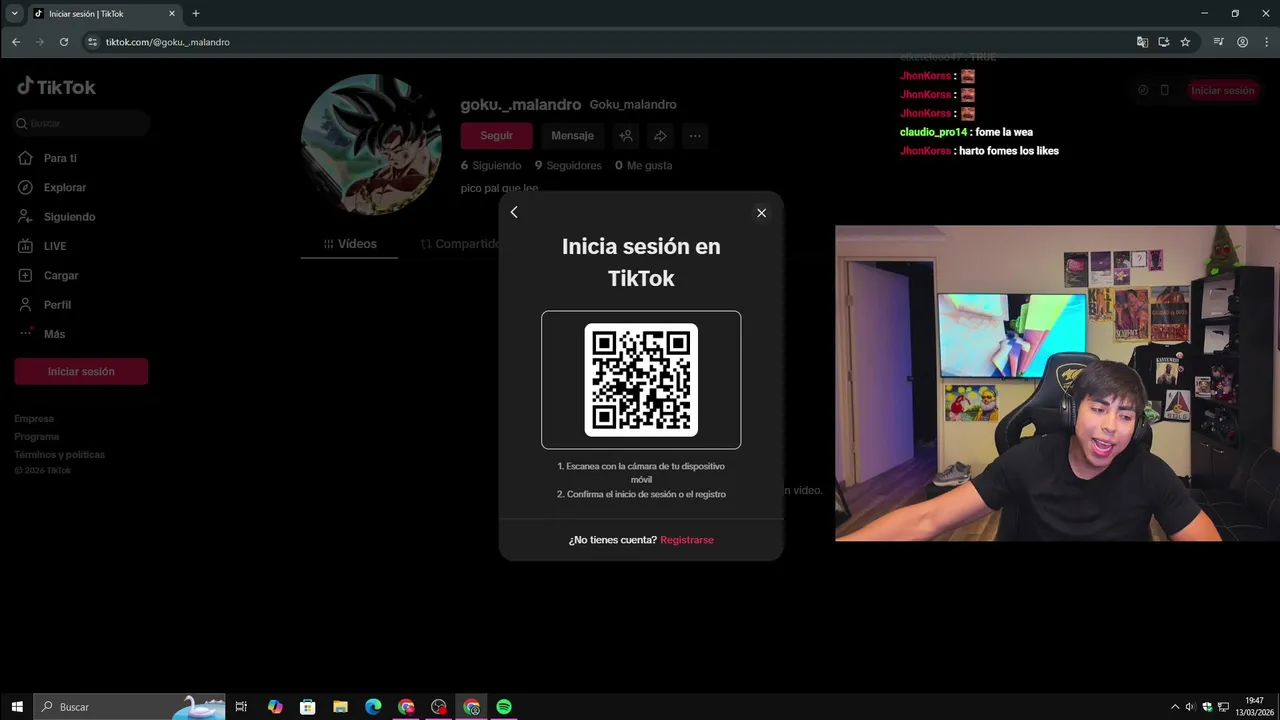Open a new browser tab
The image size is (1280, 720).
pyautogui.click(x=196, y=14)
